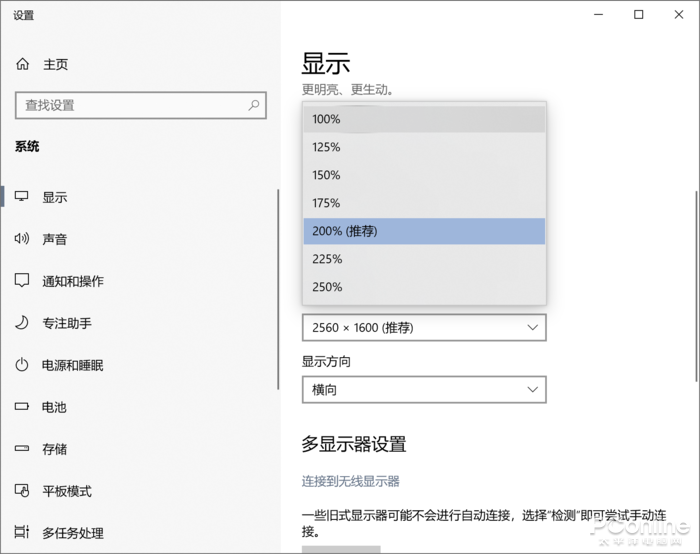Open Notifications (通知和操作) icon
The height and width of the screenshot is (554, 700).
tap(22, 281)
